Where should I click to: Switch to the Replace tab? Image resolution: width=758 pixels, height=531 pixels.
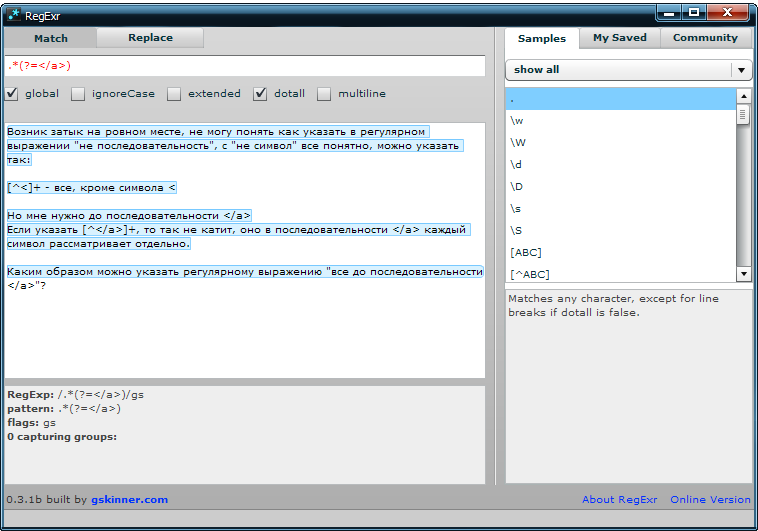point(150,38)
